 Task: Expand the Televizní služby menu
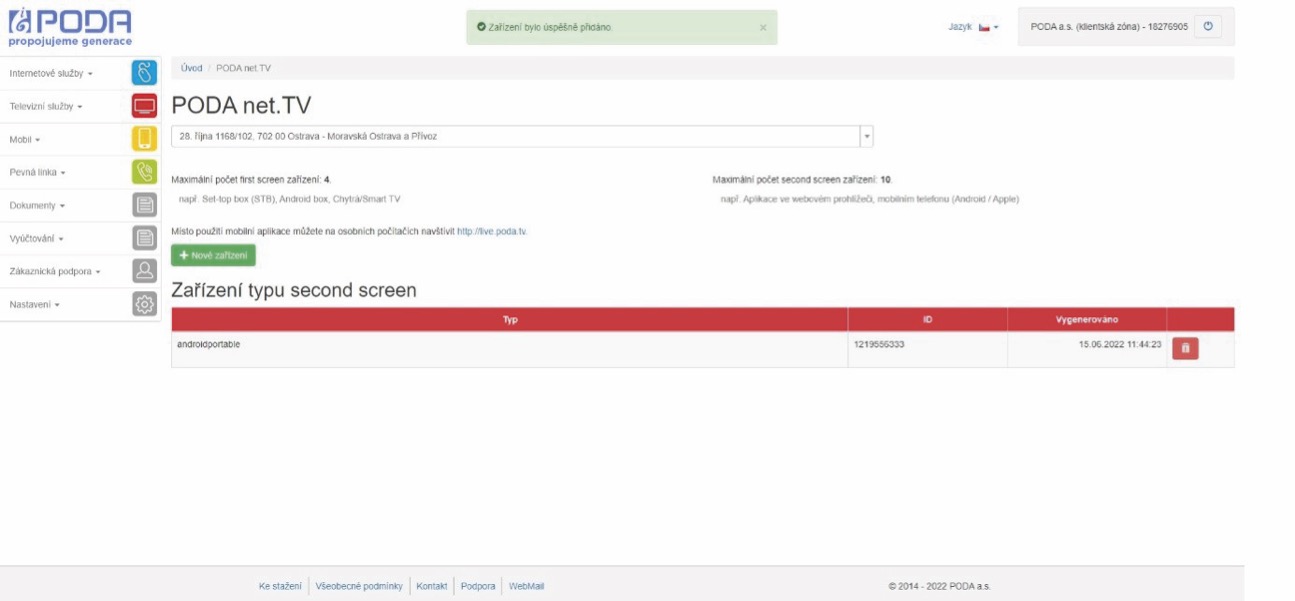click(46, 106)
